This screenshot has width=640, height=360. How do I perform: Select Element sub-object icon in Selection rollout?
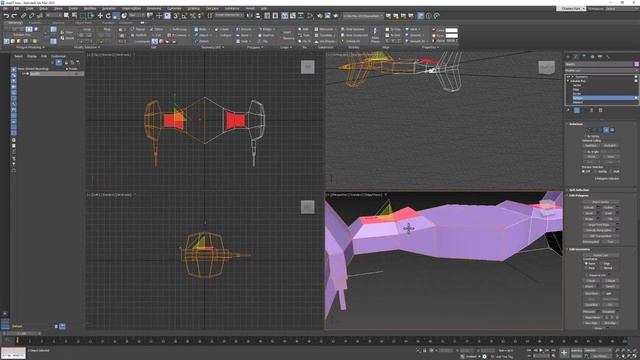612,130
